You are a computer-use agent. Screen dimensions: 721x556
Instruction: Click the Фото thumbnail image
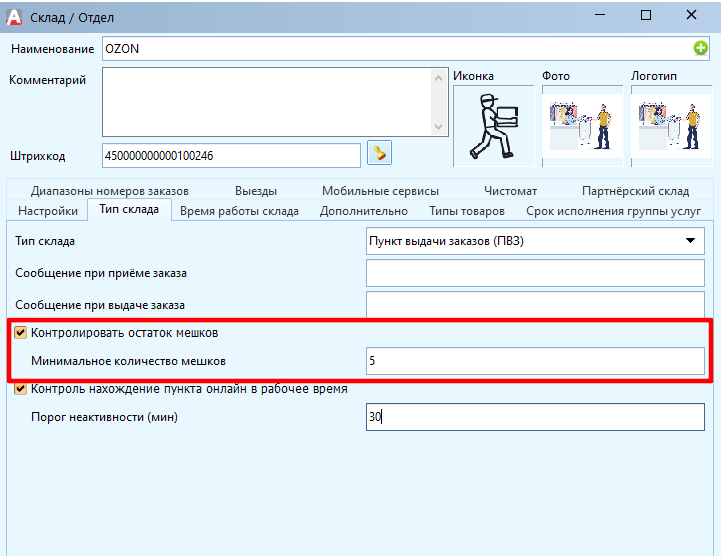coord(580,126)
